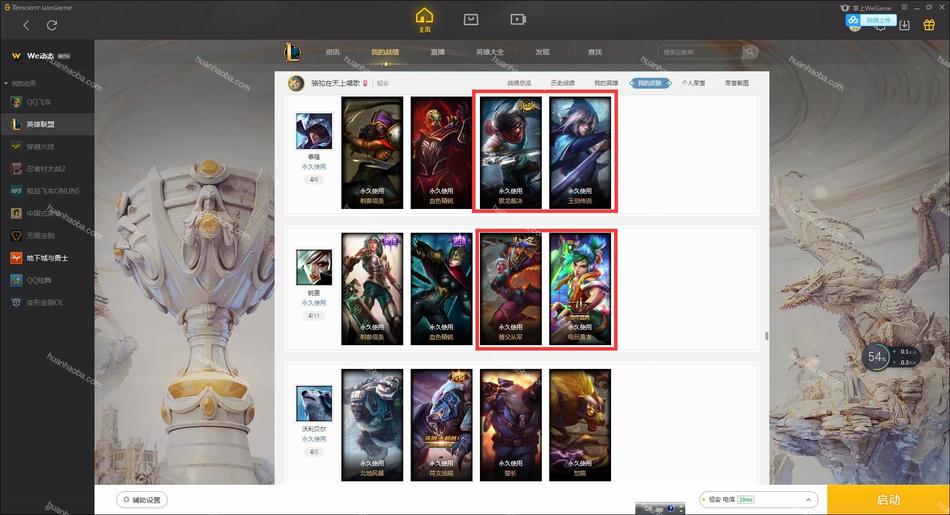Open 辅助设置 settings button

(x=142, y=500)
